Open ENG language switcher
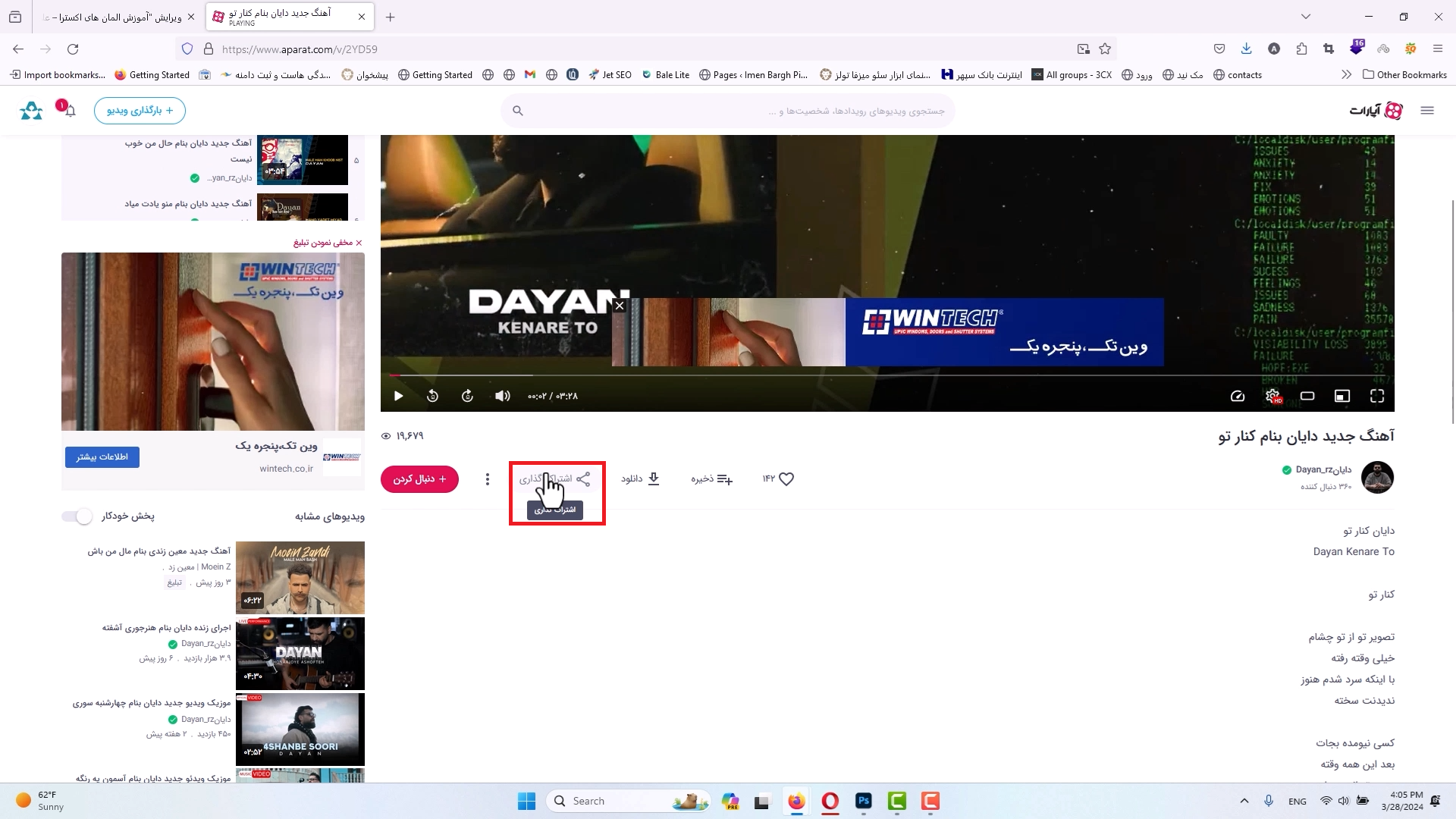 [x=1298, y=802]
